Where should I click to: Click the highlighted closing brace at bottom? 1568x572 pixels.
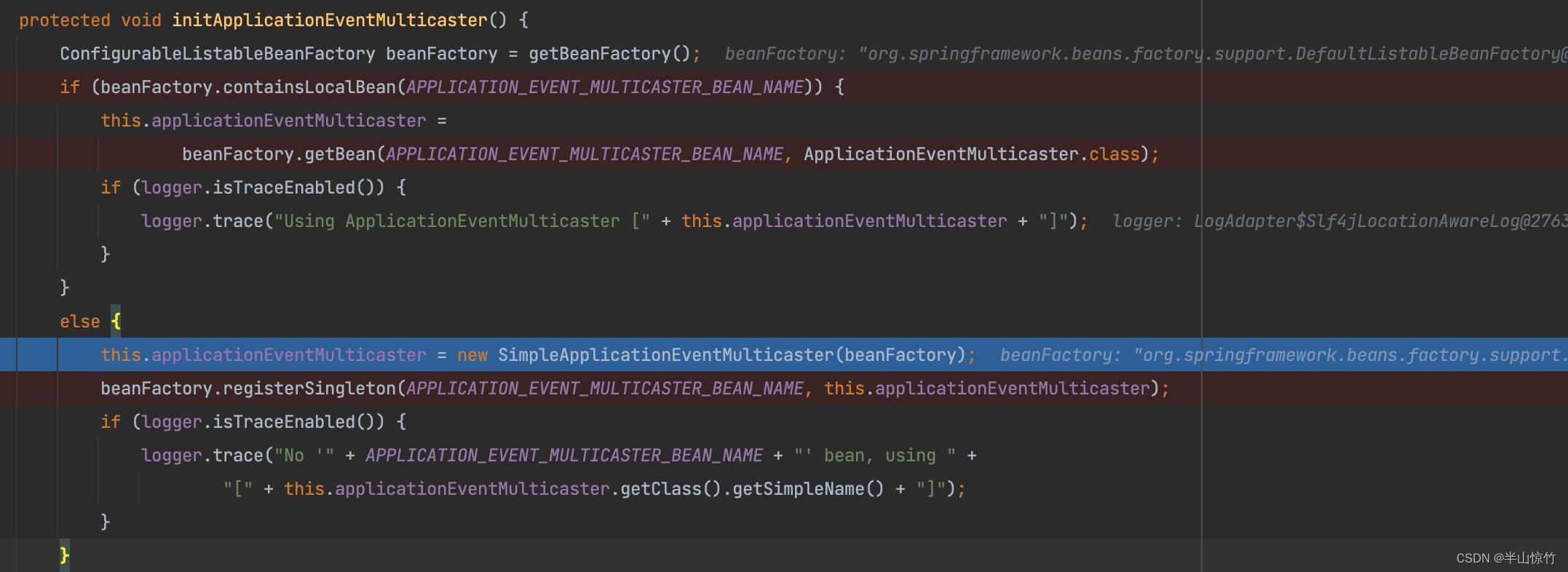64,555
